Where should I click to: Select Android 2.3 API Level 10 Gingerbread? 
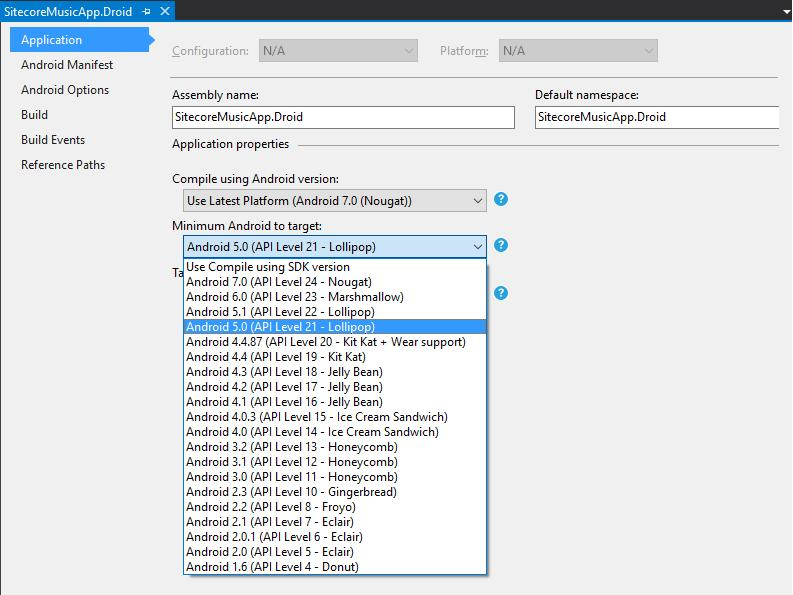pos(335,492)
